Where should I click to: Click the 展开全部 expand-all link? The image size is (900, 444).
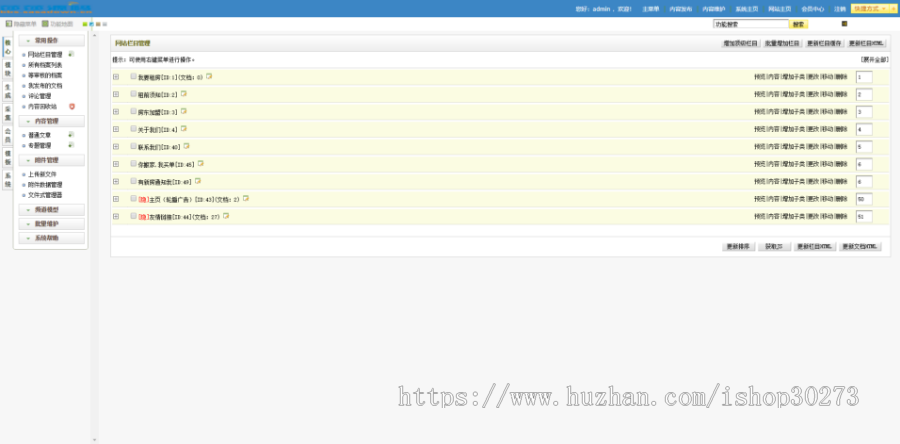click(x=874, y=59)
